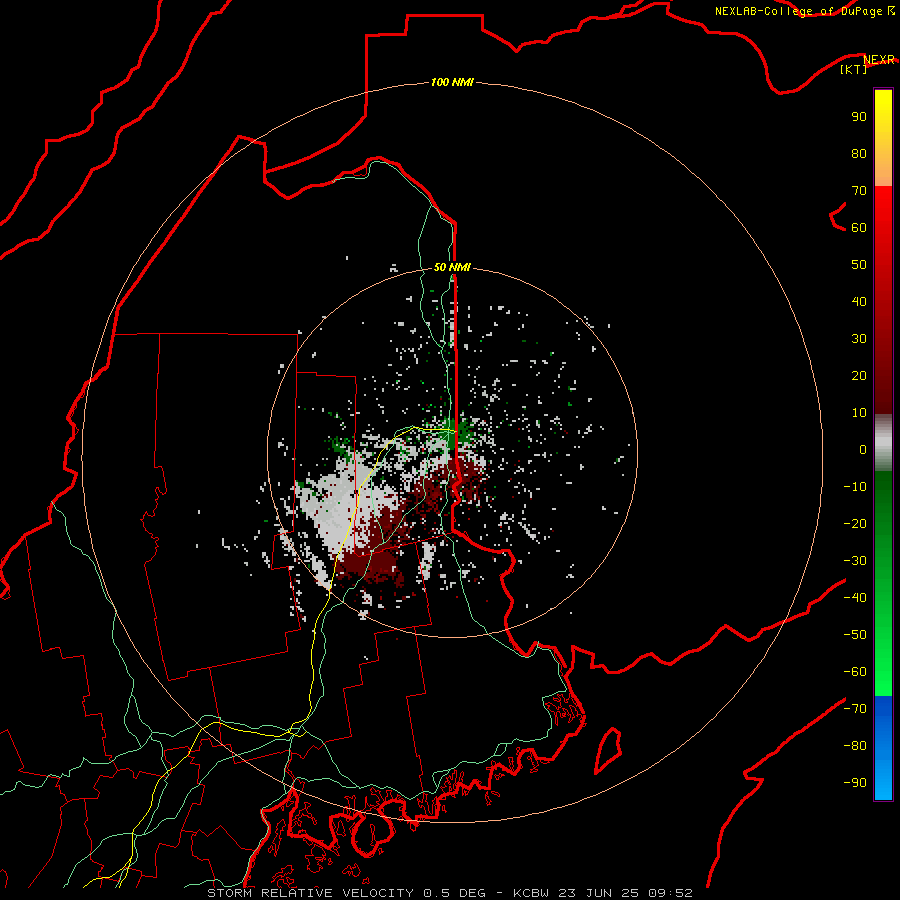900x900 pixels.
Task: Click the dark red outbound echo south of radar
Action: point(370,565)
